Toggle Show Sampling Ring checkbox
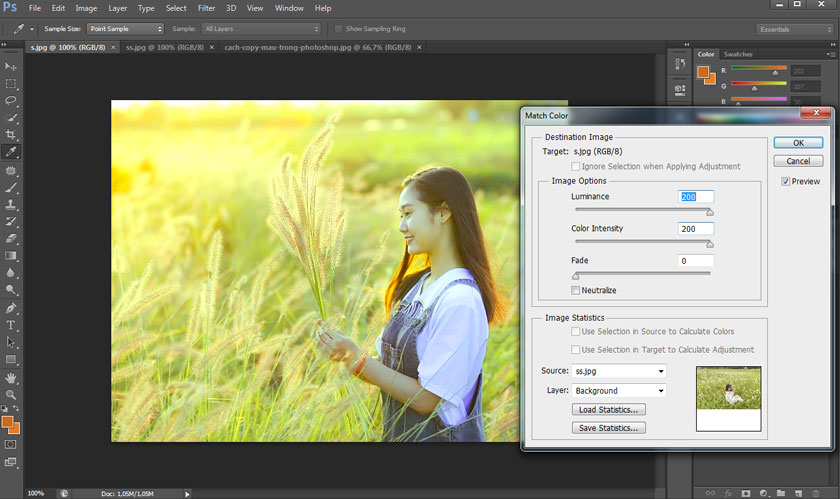Image resolution: width=840 pixels, height=499 pixels. click(x=338, y=29)
